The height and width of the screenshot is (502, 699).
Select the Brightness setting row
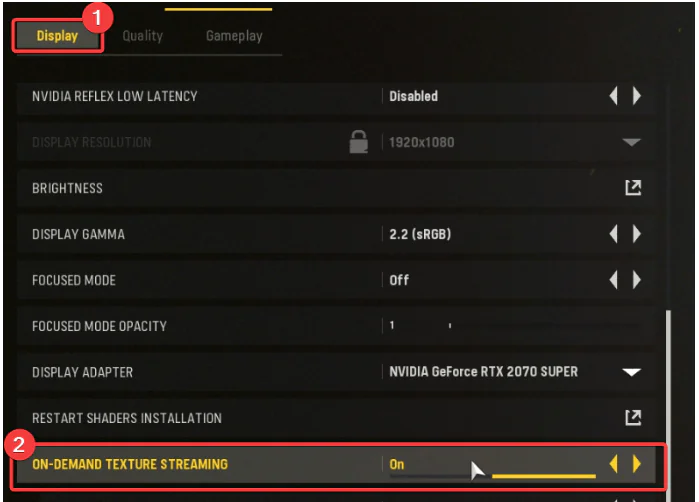[x=336, y=188]
